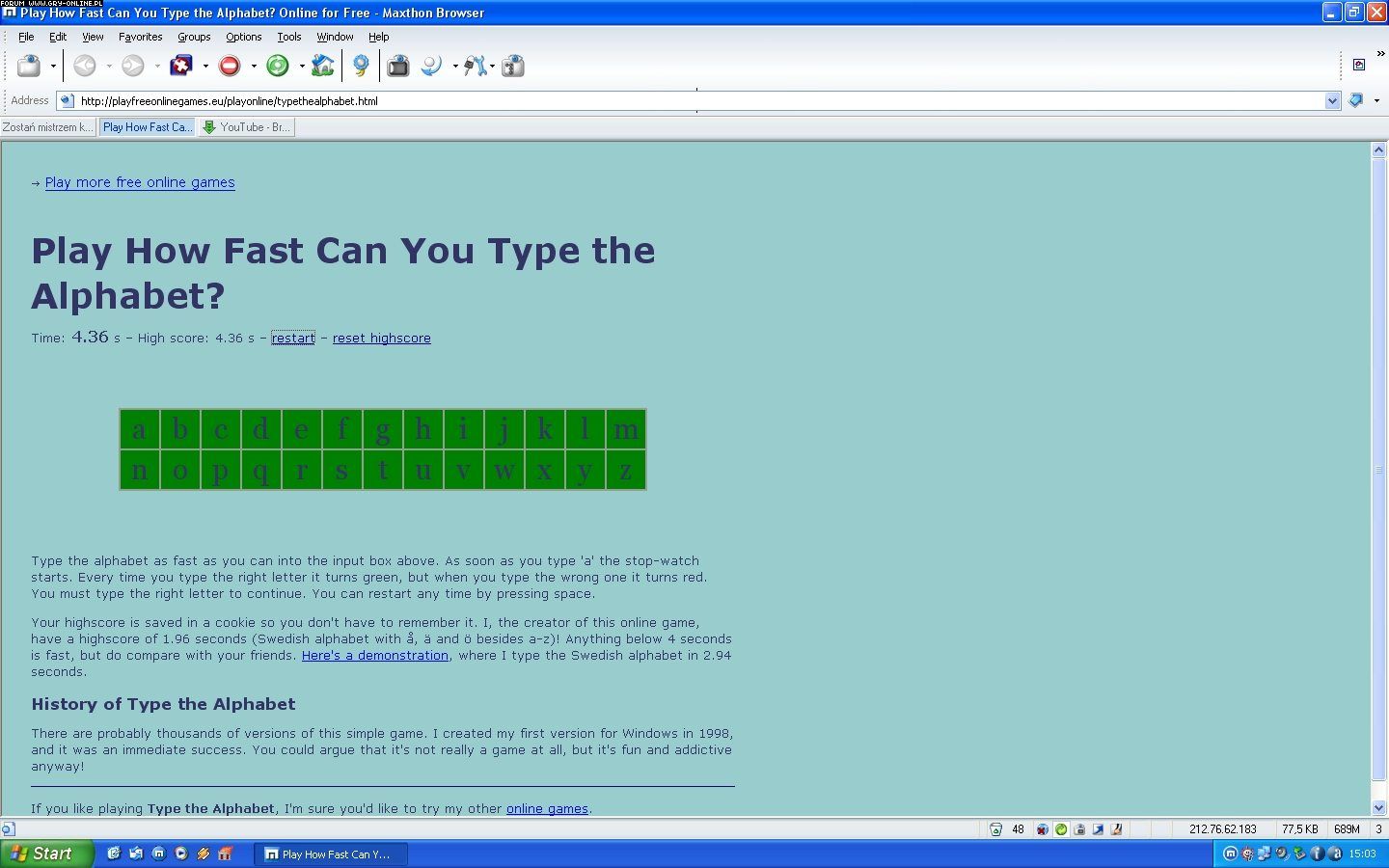Click the '689M' memory status bar entry
1389x868 pixels.
(x=1347, y=829)
